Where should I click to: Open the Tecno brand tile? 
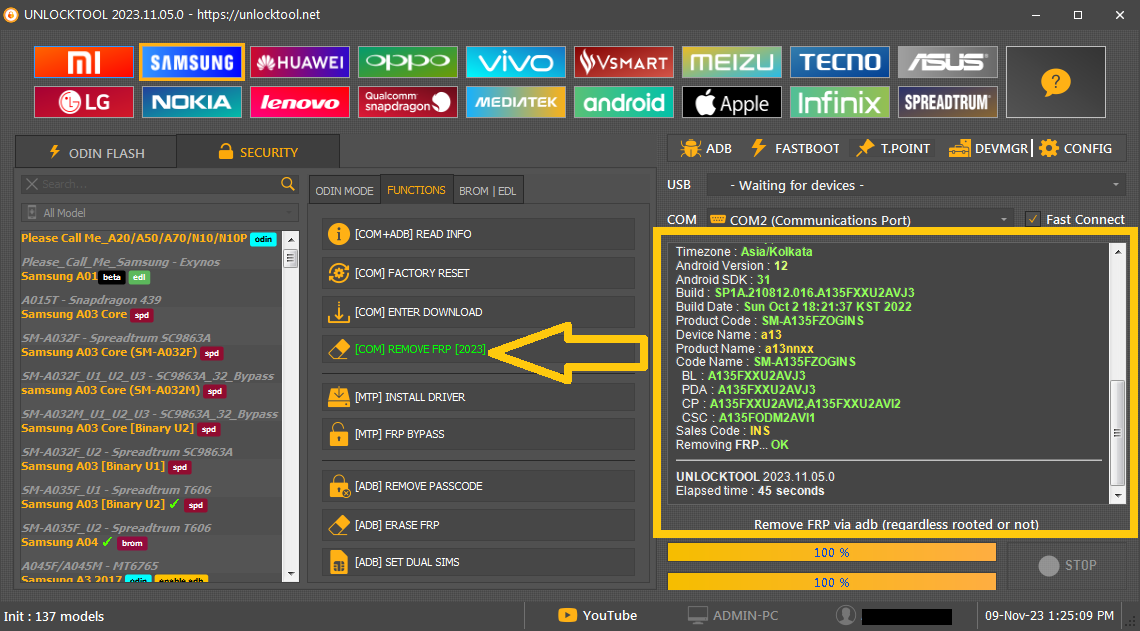pyautogui.click(x=840, y=62)
